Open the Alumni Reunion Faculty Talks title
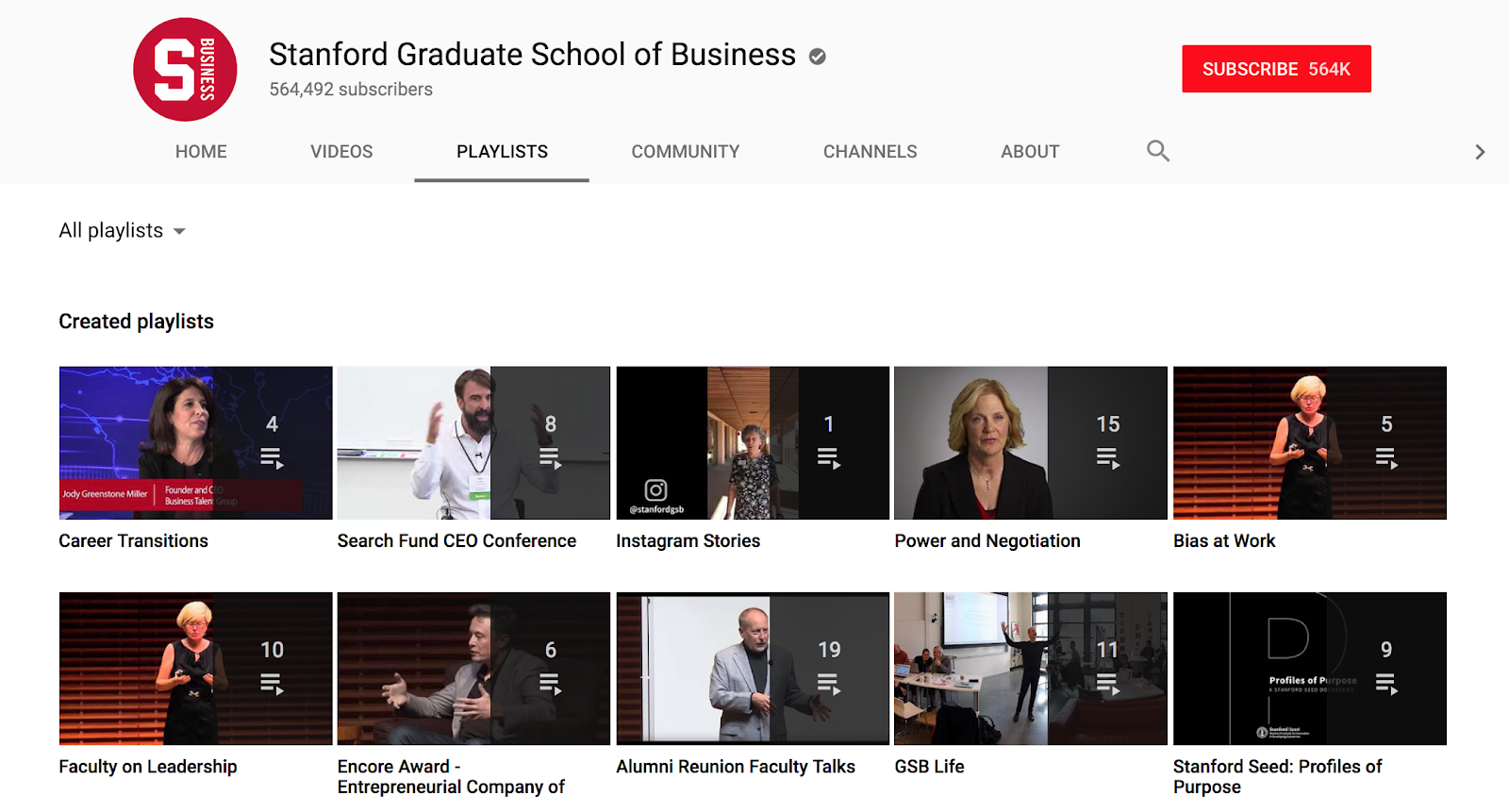Screen dimensions: 1509x812 pos(736,767)
